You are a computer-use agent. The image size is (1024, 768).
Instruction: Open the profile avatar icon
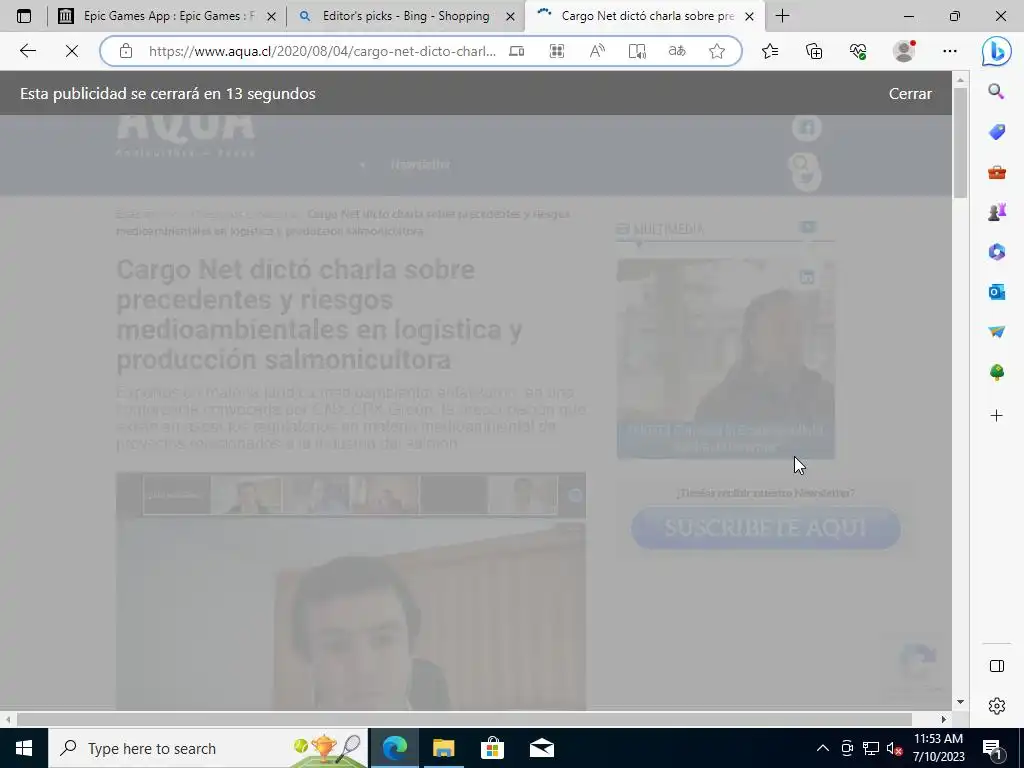click(x=904, y=51)
